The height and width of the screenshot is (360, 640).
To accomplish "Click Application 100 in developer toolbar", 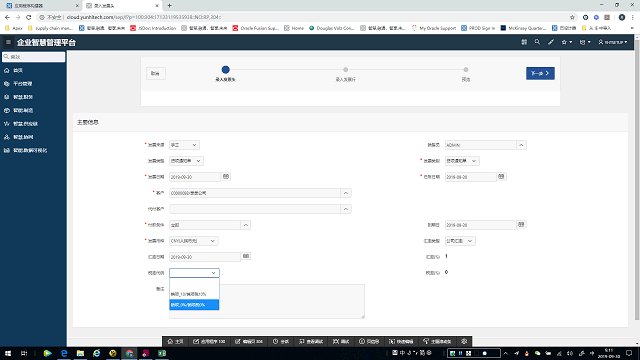I will pos(209,341).
